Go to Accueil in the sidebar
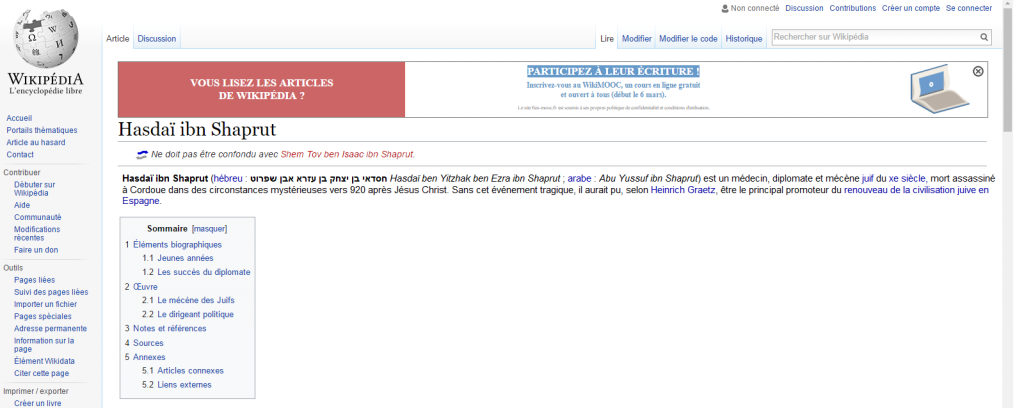 point(19,118)
